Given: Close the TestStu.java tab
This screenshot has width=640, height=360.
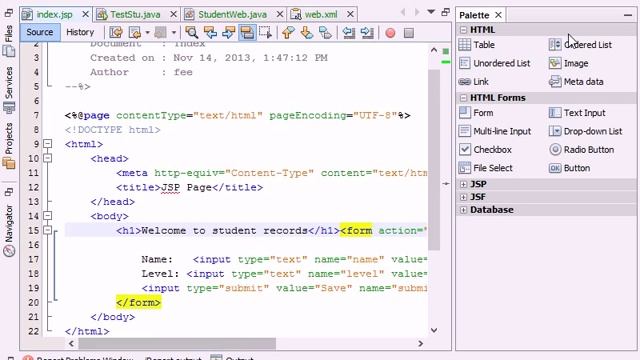Looking at the screenshot, I should point(173,14).
